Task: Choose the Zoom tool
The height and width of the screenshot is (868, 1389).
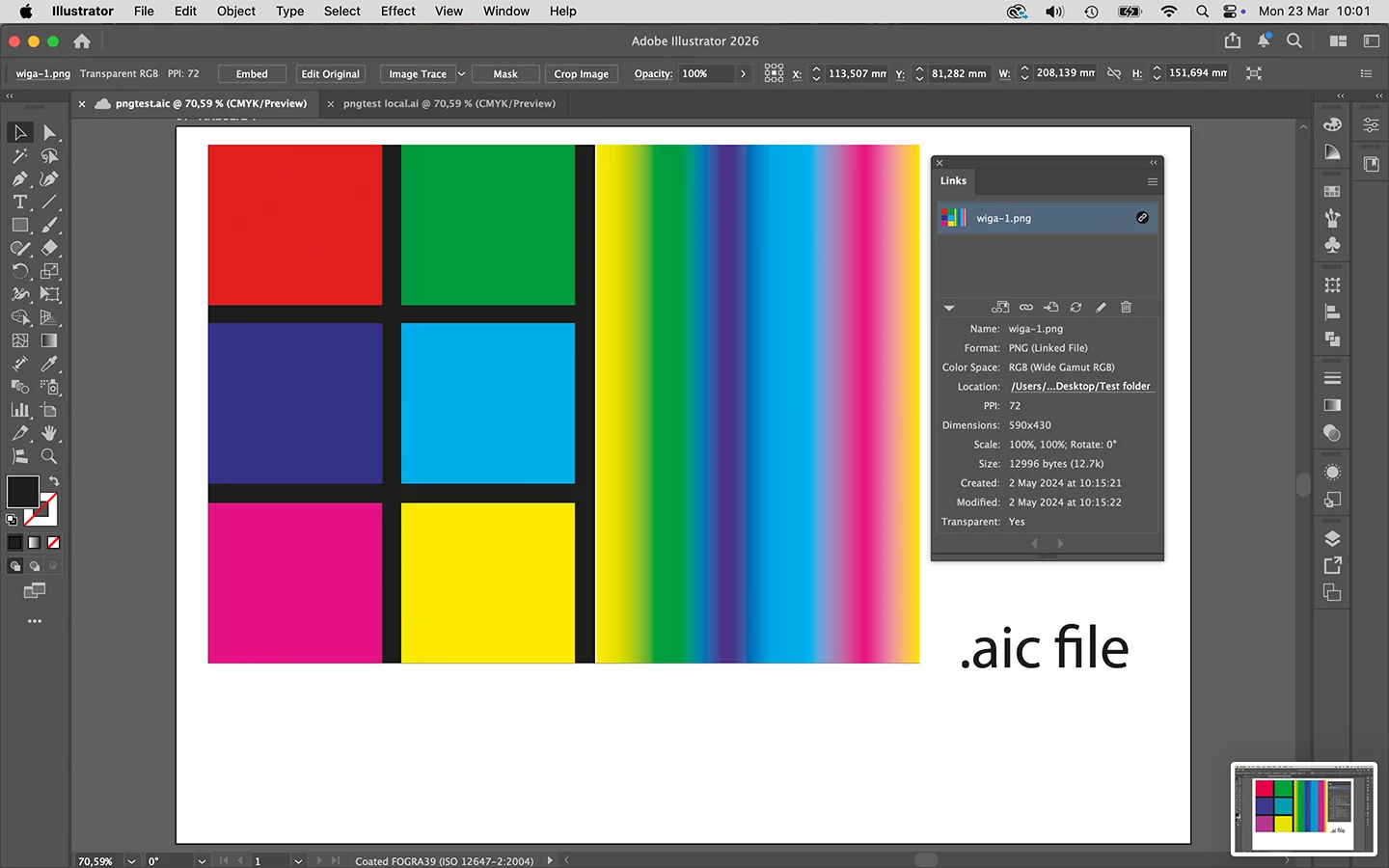Action: click(x=50, y=456)
